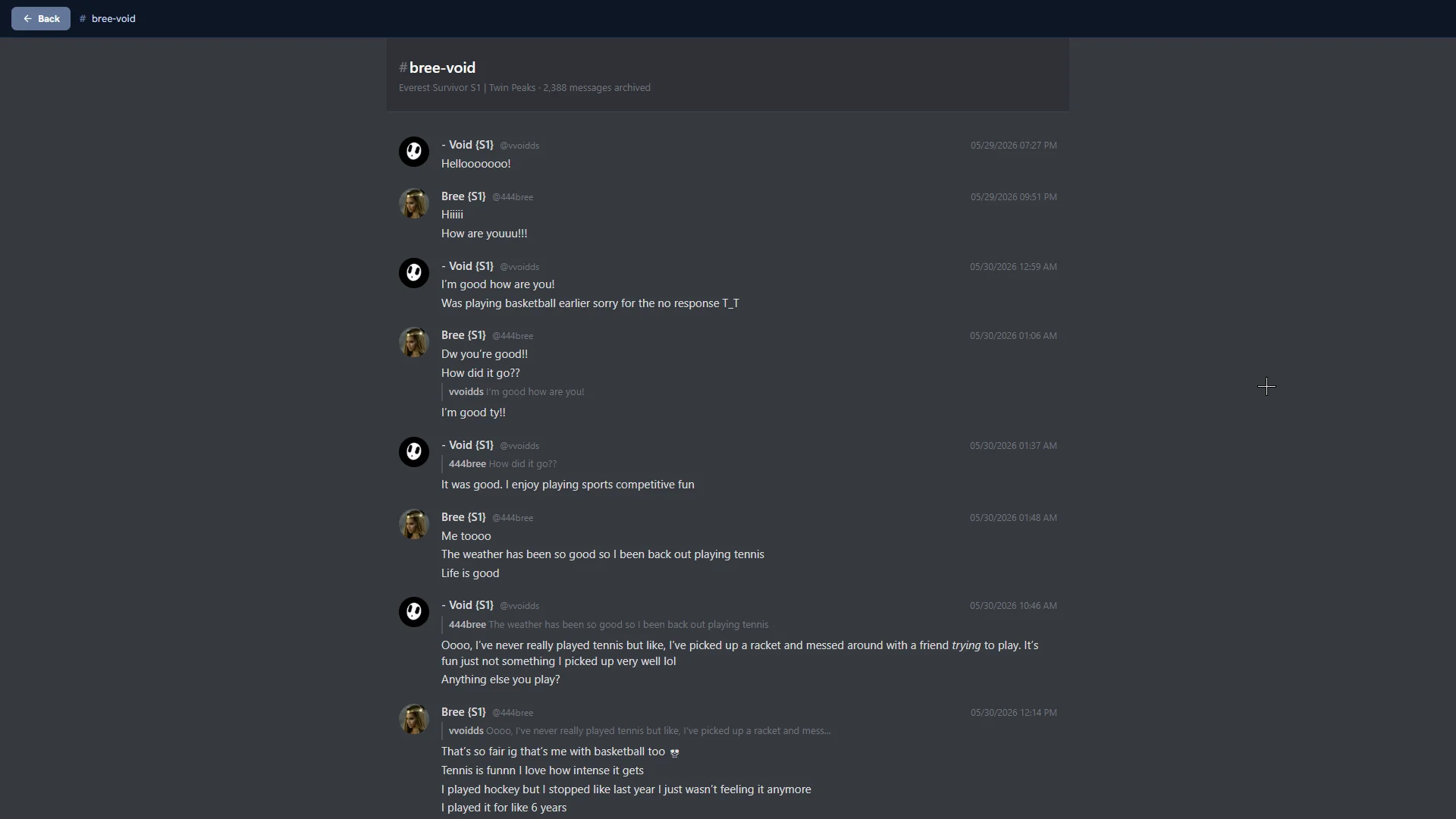Open quoted reply about weather and playing tennis
The image size is (1456, 819).
point(608,625)
